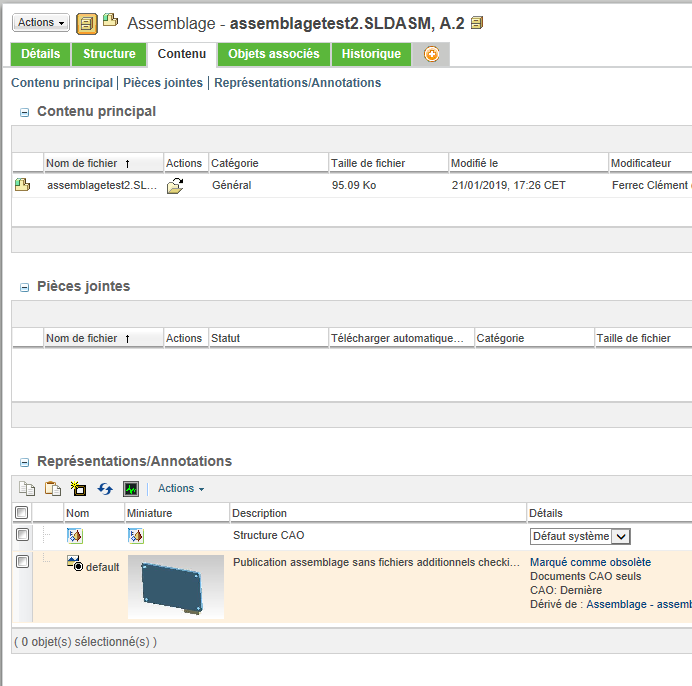Jump to Représentations/Annotations section link
Screen dimensions: 692x686
tap(297, 83)
